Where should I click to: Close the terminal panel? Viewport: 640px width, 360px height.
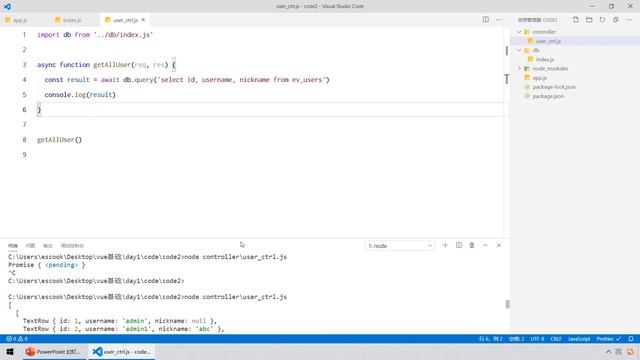point(499,245)
